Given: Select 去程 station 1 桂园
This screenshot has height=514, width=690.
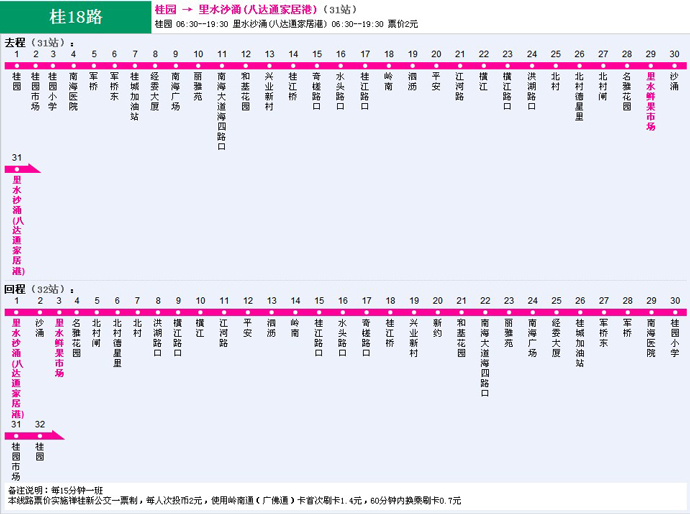Looking at the screenshot, I should click(x=17, y=81).
